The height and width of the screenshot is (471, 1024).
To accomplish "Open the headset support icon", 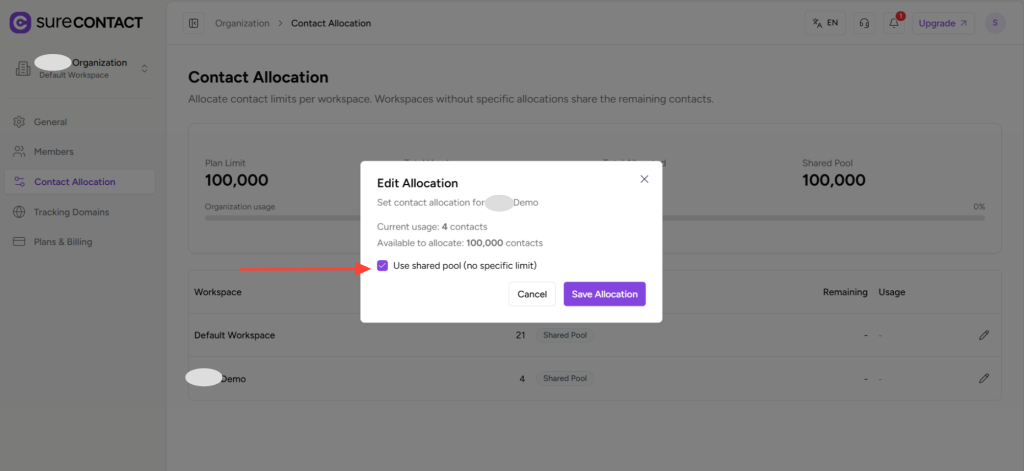I will [864, 23].
